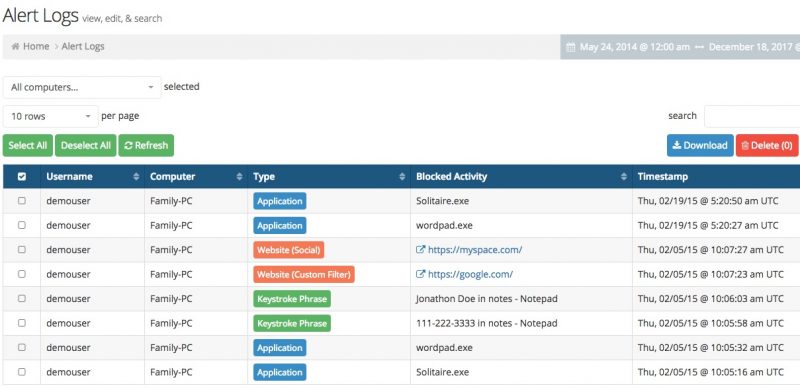Click the home icon in breadcrumb
The image size is (800, 388).
click(x=15, y=46)
